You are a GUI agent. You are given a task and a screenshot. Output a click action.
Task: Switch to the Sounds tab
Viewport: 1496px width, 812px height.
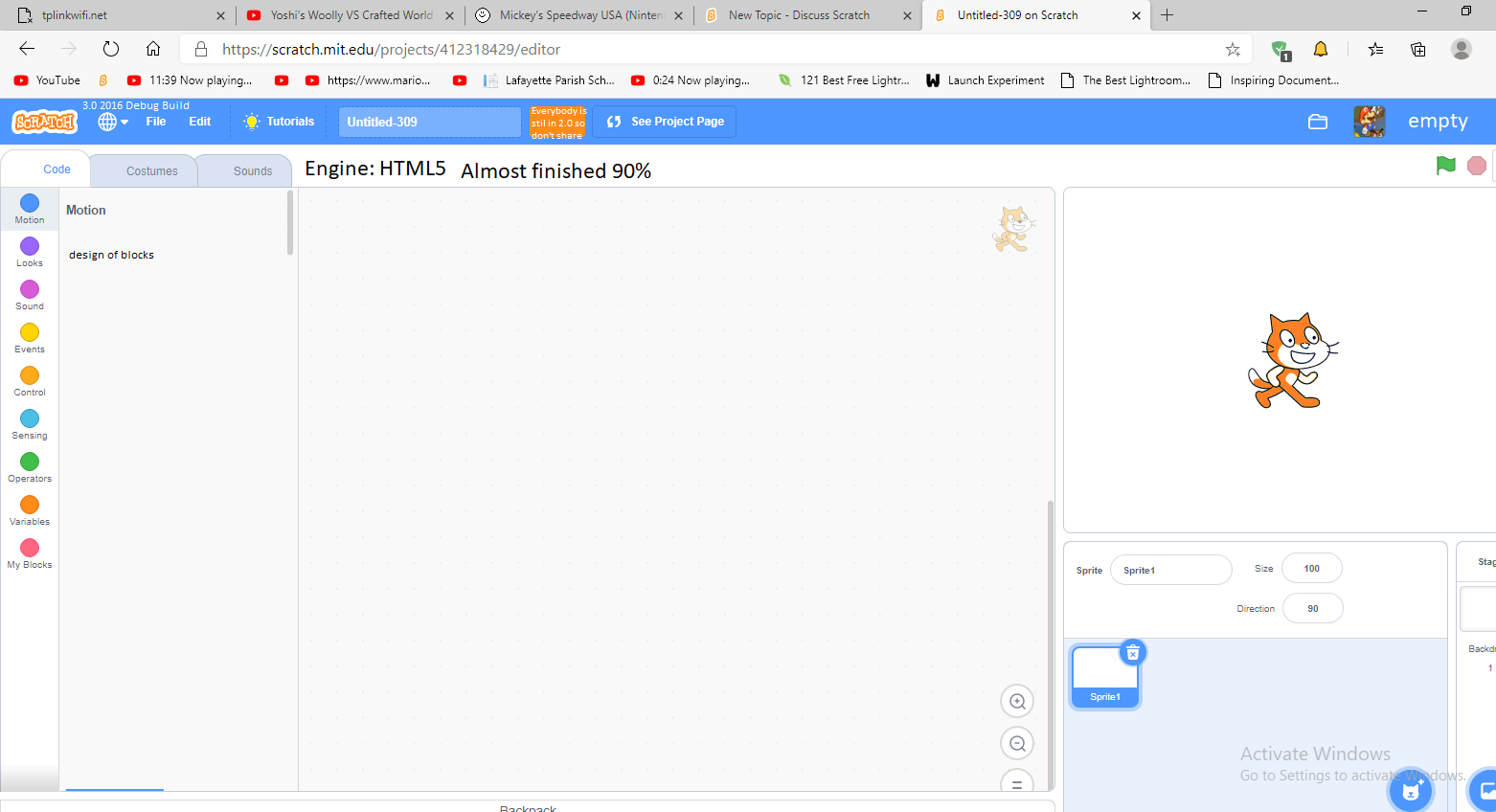tap(253, 171)
